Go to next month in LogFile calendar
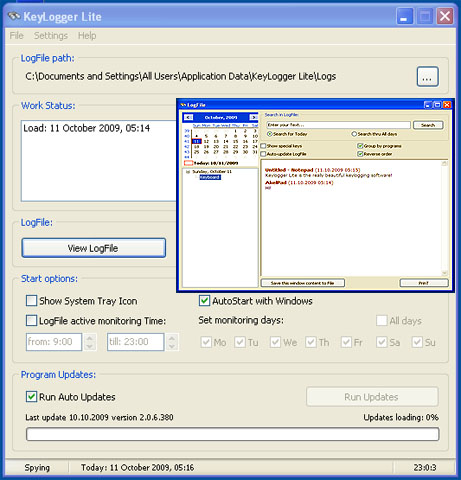Viewport: 461px width, 480px height. pos(253,117)
